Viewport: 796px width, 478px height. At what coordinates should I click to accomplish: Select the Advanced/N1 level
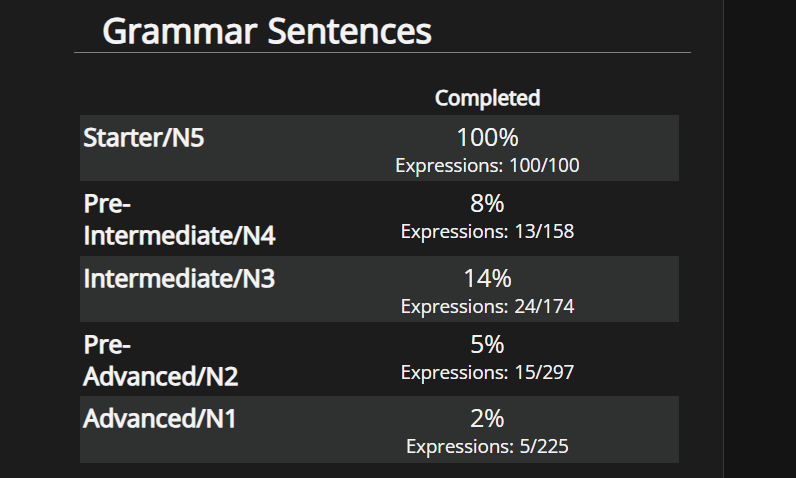160,418
